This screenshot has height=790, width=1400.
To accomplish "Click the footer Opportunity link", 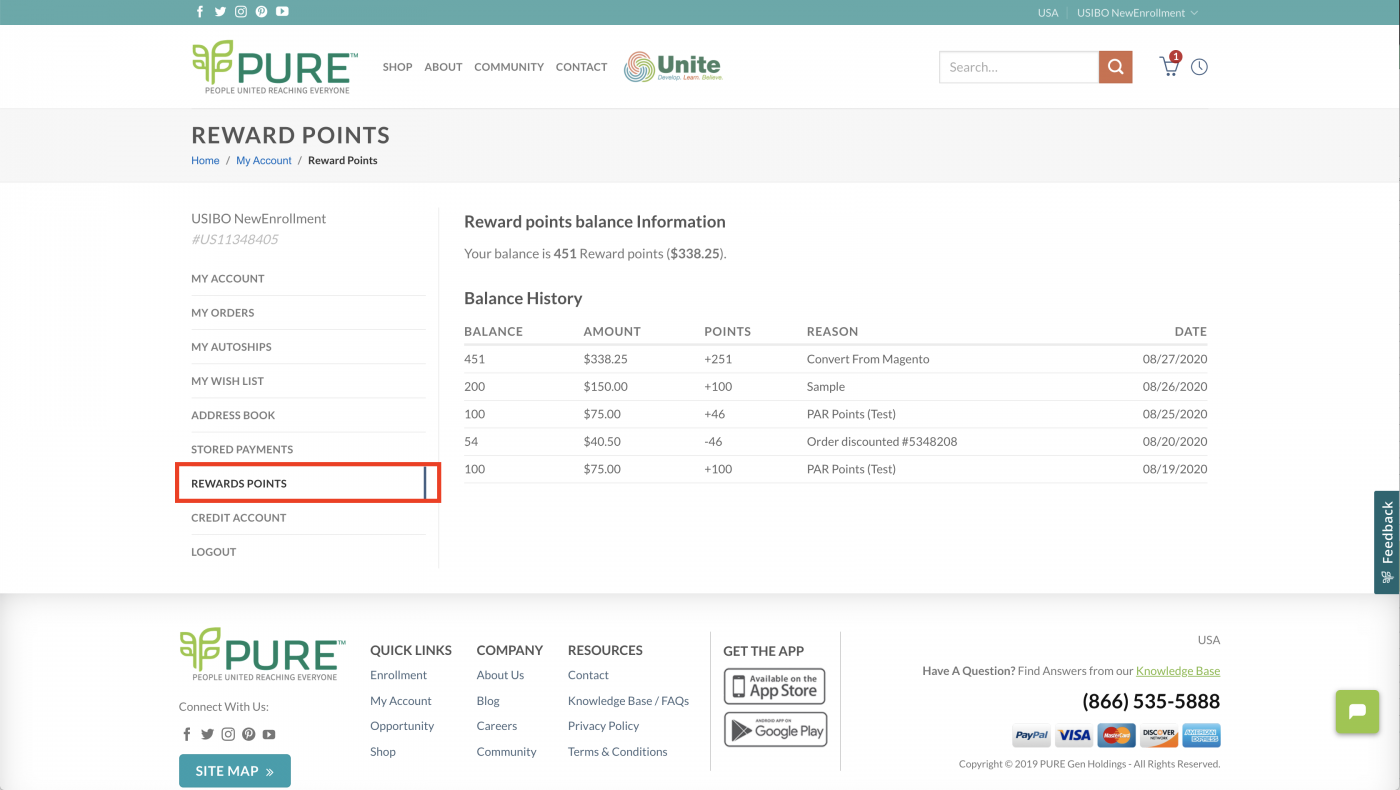I will click(402, 726).
